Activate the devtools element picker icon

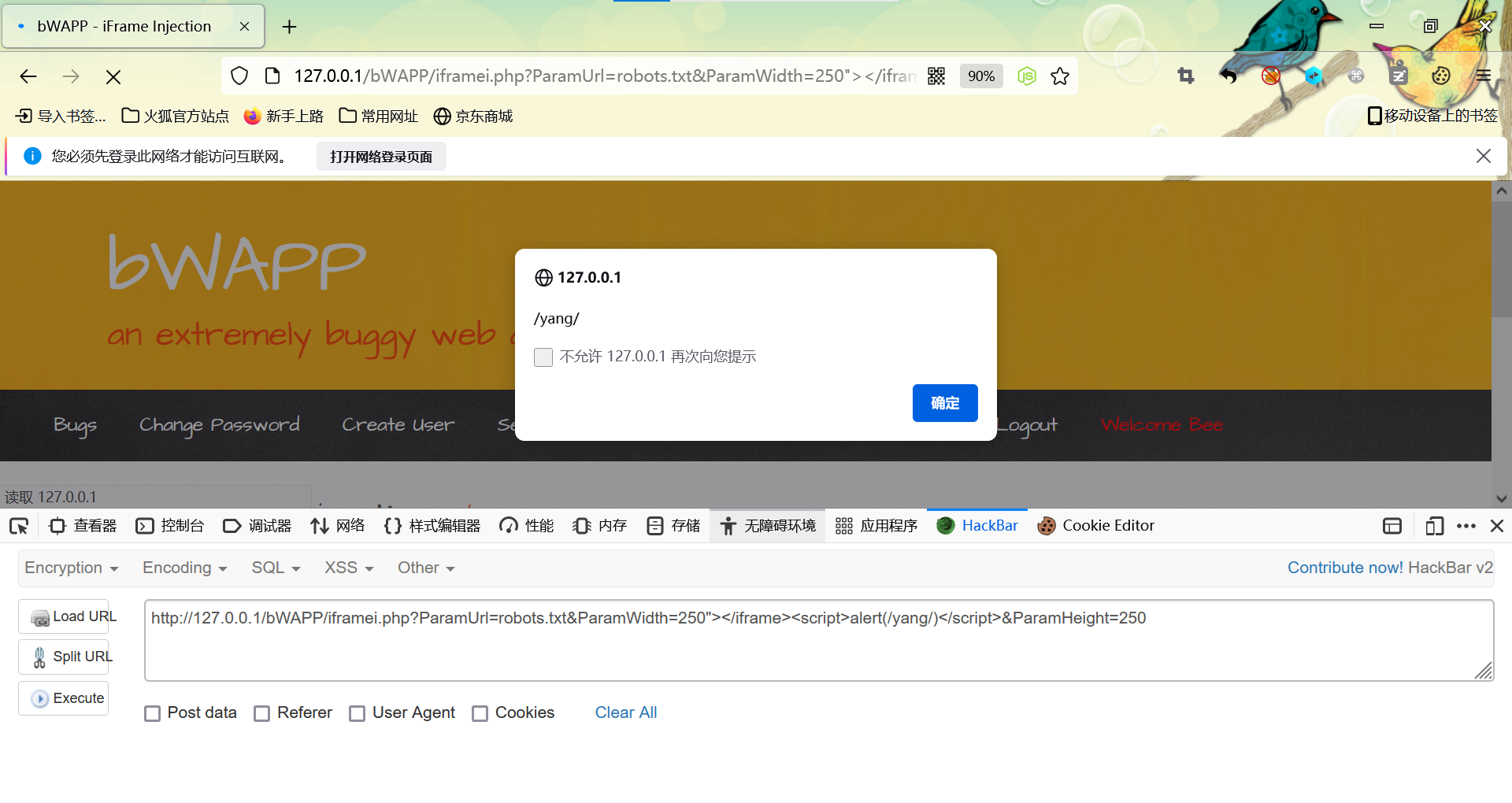tap(19, 526)
